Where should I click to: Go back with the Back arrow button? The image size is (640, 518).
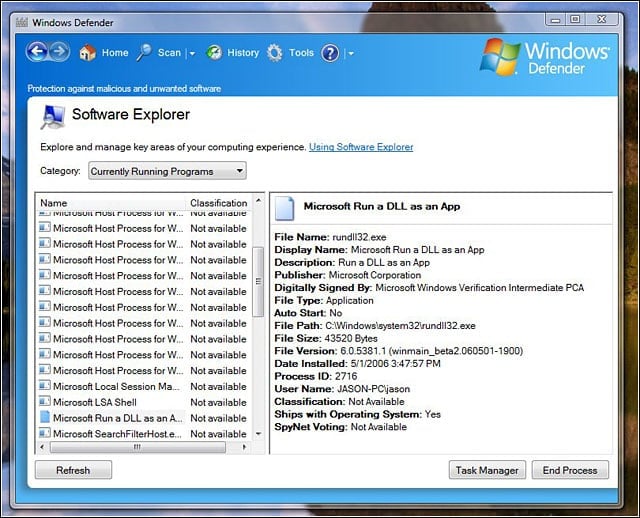(x=37, y=52)
